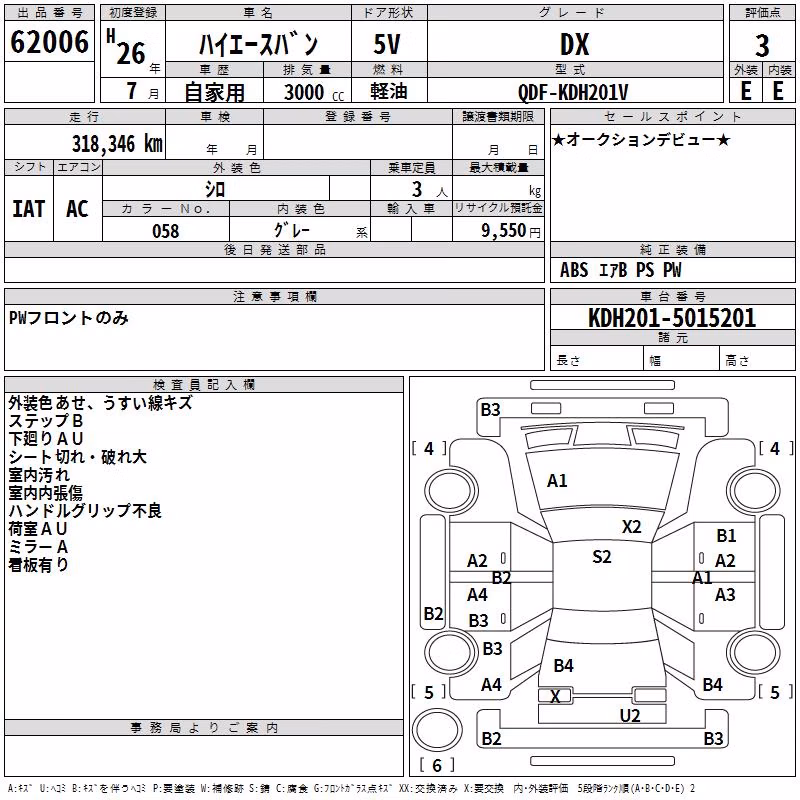Select the front-left tire circle
800x800 pixels.
[x=451, y=492]
